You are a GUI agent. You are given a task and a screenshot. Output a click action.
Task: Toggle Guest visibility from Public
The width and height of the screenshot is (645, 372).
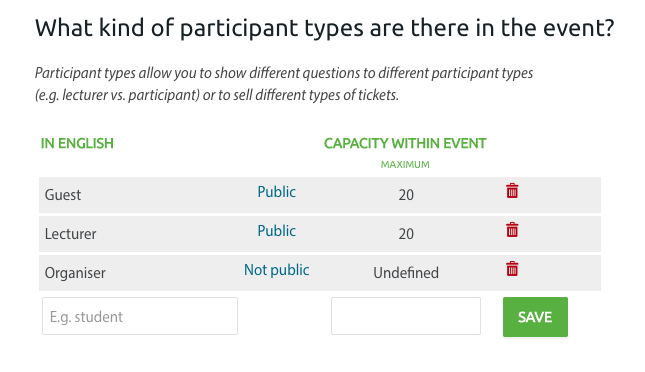click(x=276, y=192)
